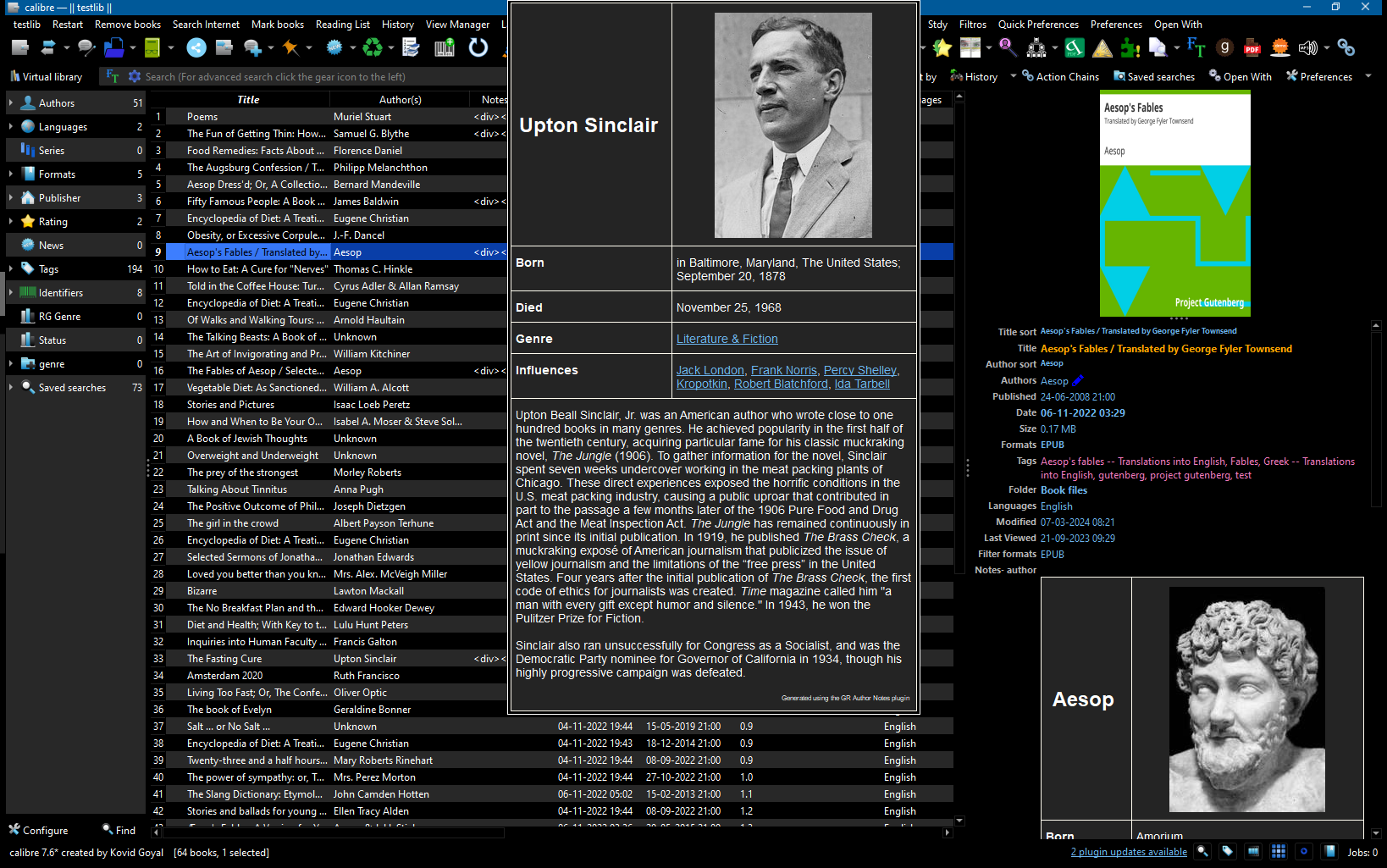Toggle the cover browser button in status bar
The height and width of the screenshot is (868, 1387).
tap(1253, 852)
